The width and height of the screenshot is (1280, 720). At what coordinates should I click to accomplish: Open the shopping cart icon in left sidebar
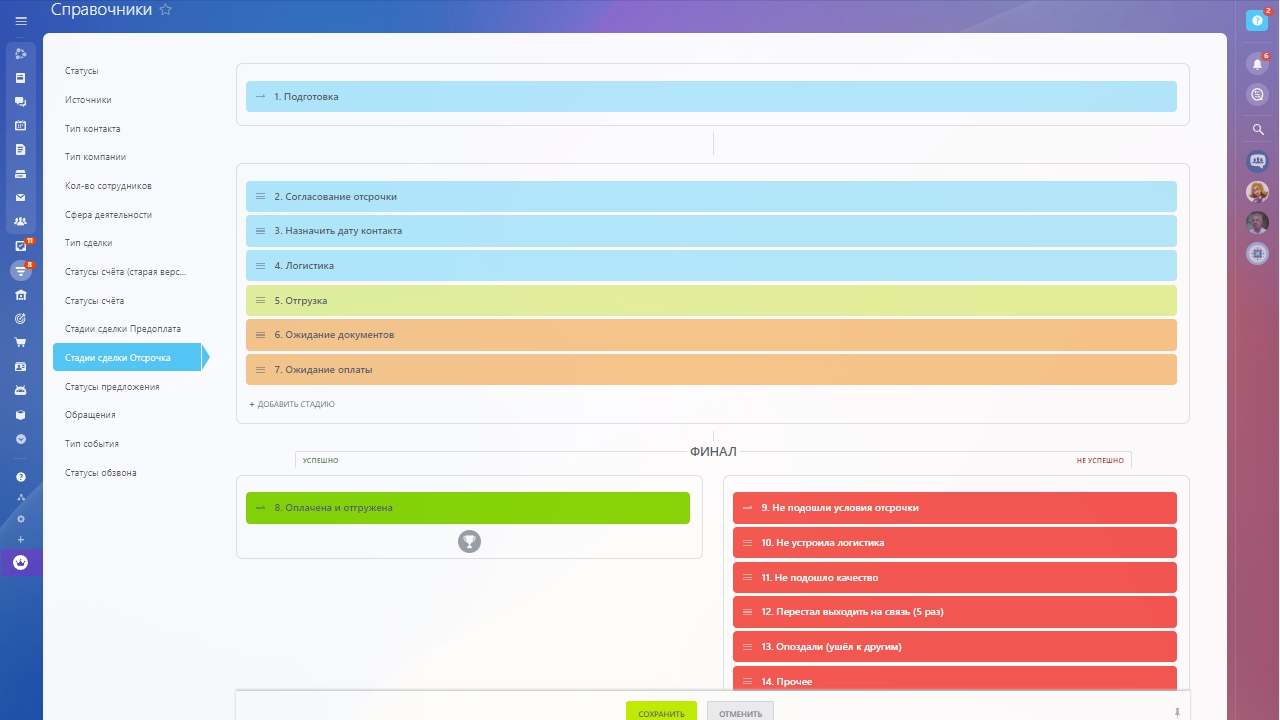point(21,342)
